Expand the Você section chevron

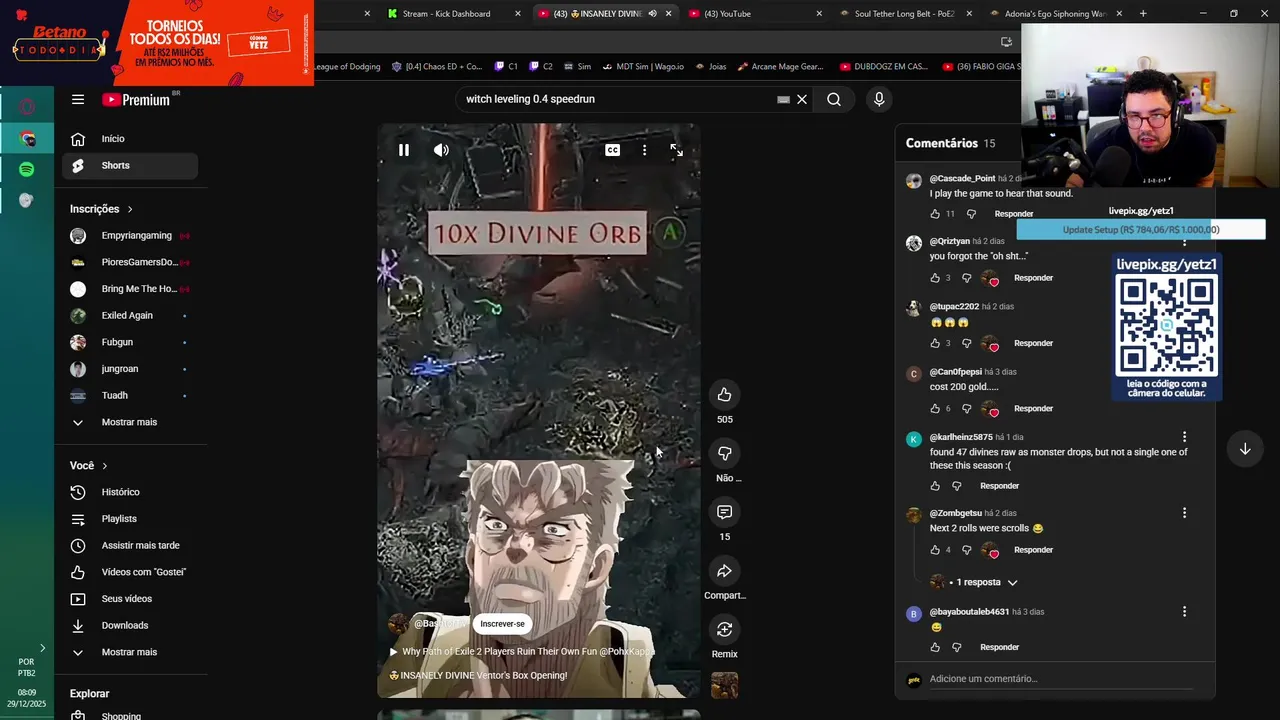104,466
